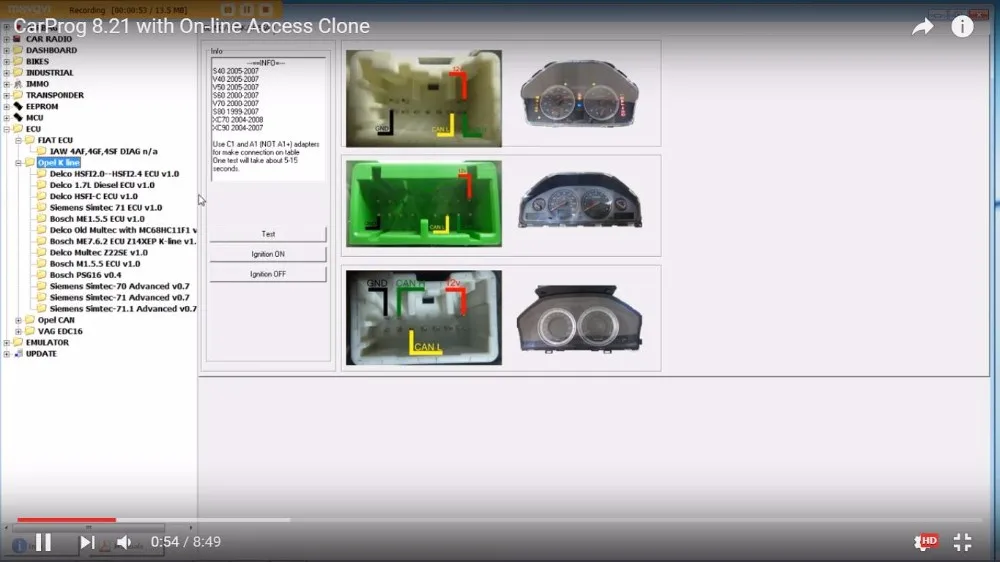This screenshot has width=1000, height=562.
Task: Select the Opel CAN folder
Action: click(56, 320)
